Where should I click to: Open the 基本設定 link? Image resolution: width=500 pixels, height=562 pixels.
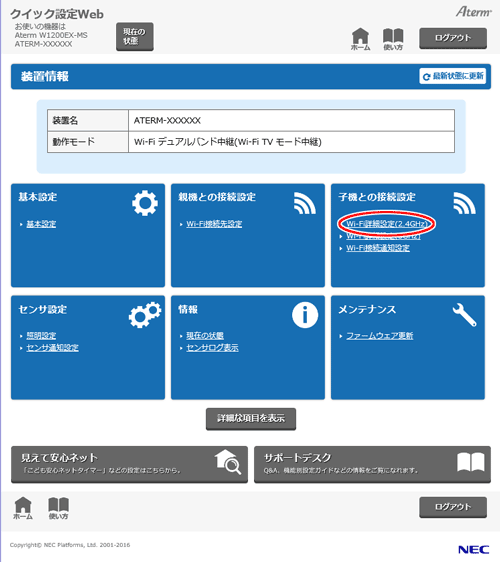(41, 224)
